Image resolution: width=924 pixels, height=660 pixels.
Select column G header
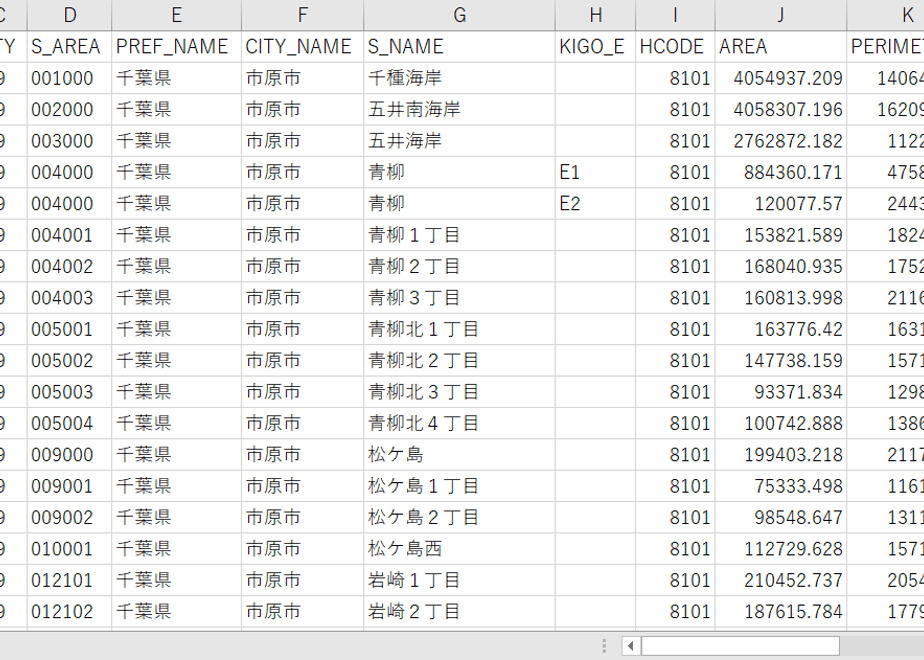(x=460, y=15)
